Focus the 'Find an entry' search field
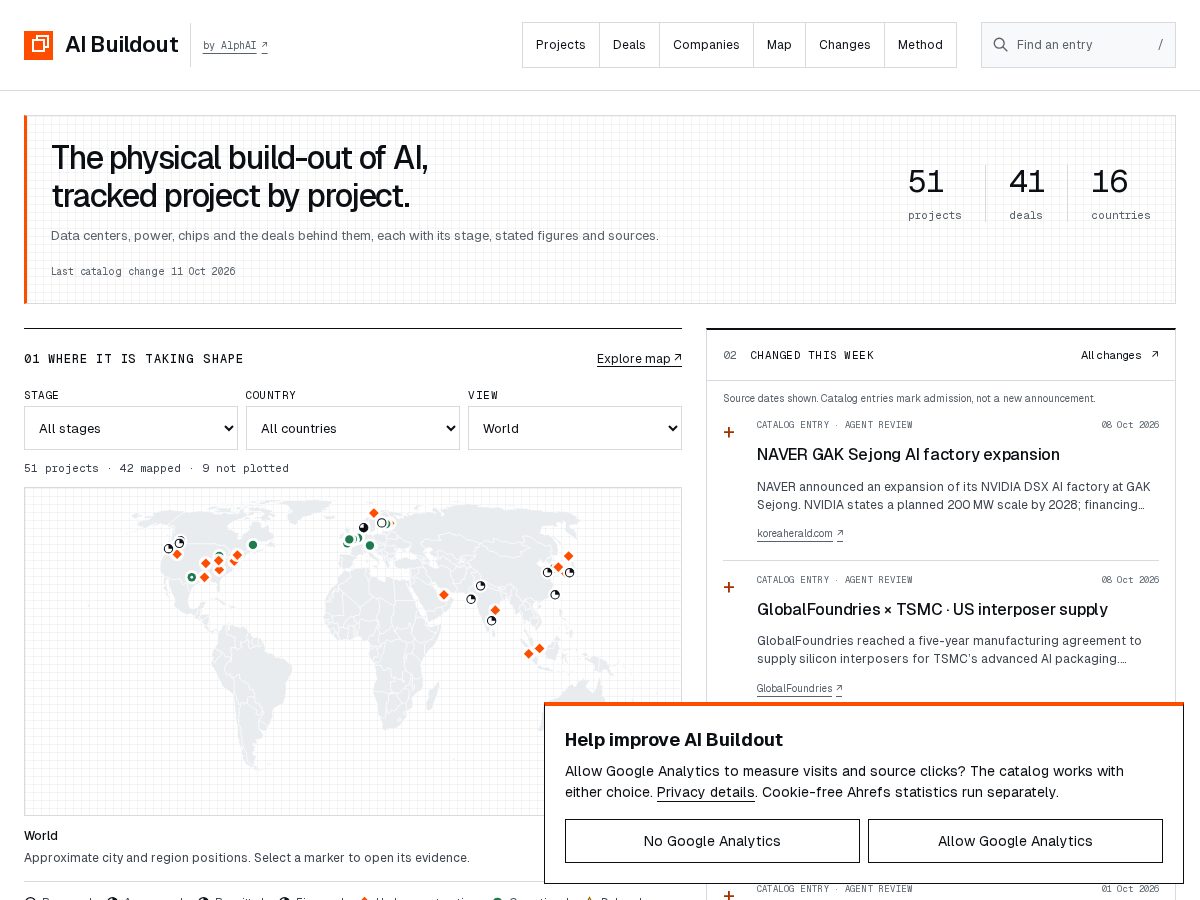Screen dimensions: 1200x900 [x=1078, y=45]
